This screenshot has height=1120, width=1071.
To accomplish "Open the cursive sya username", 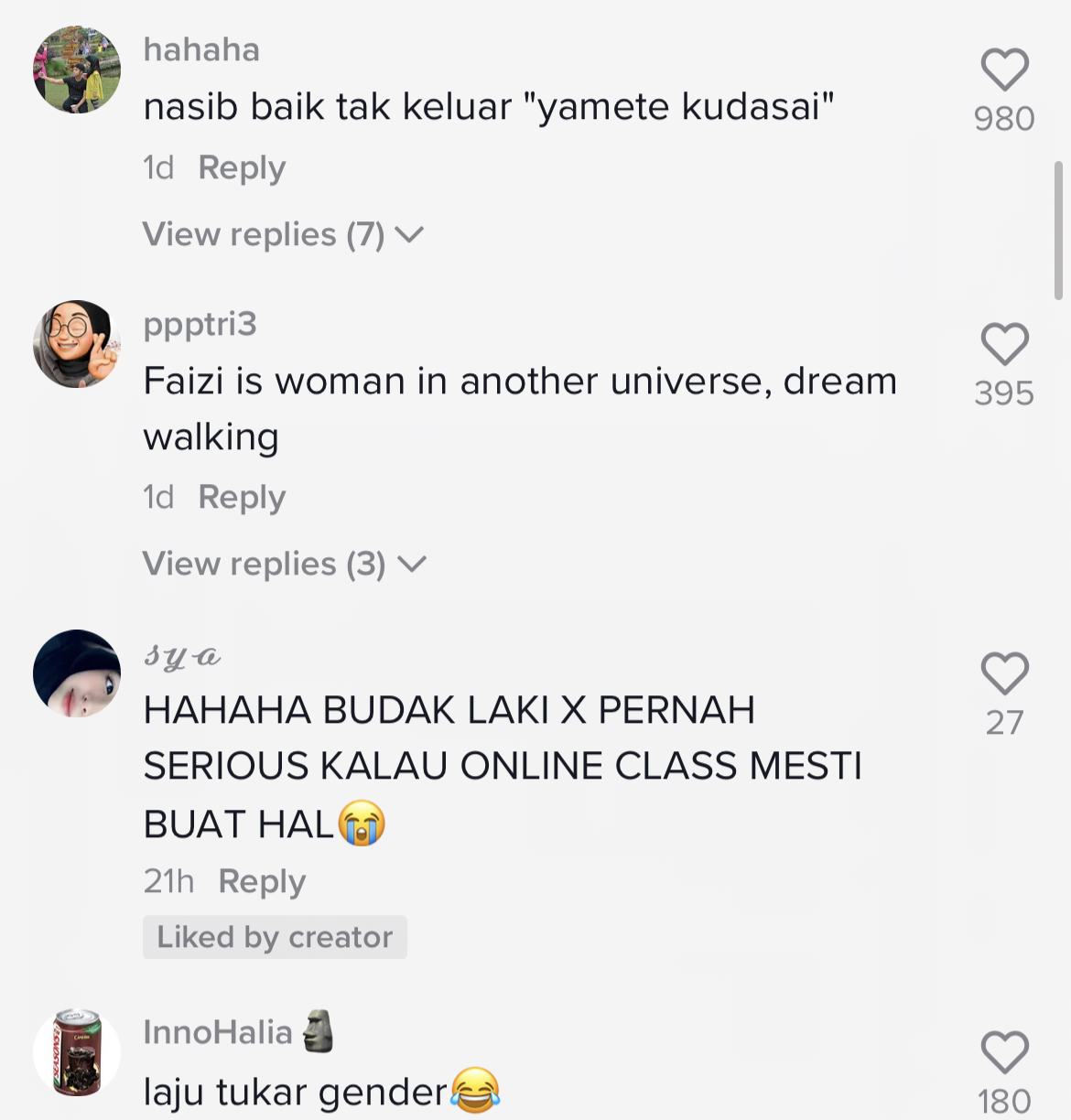I will coord(182,655).
